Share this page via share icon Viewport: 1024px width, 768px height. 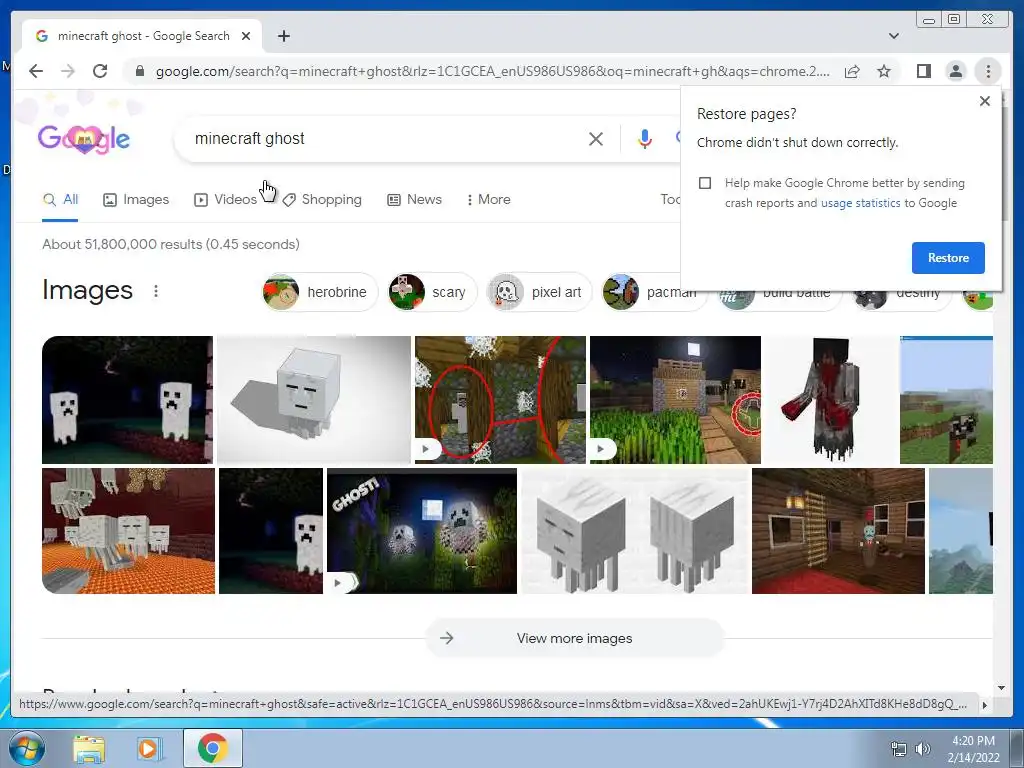click(852, 71)
